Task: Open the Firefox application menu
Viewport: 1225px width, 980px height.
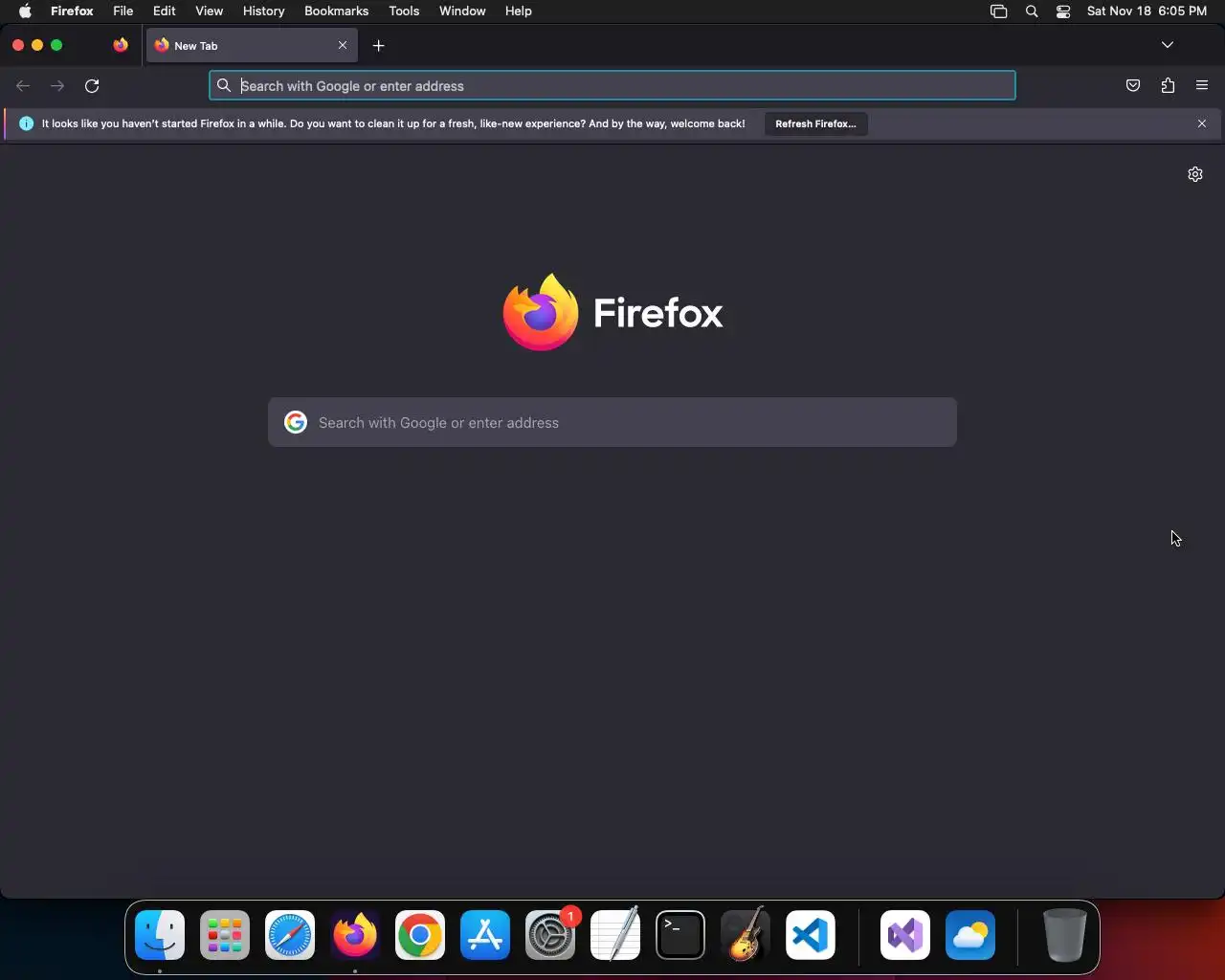Action: [72, 11]
